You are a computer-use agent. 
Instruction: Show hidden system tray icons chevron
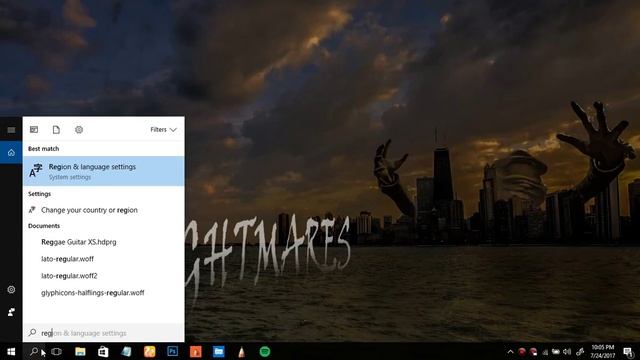pyautogui.click(x=510, y=351)
